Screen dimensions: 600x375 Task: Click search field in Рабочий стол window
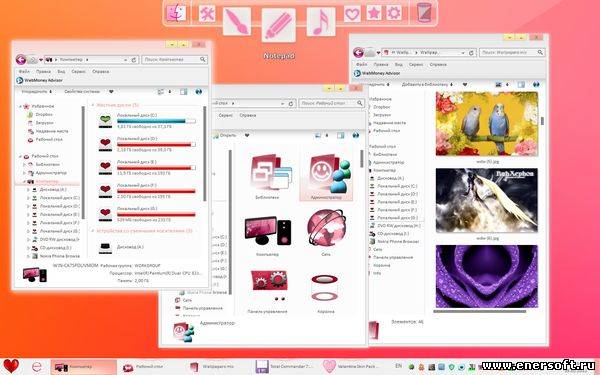pyautogui.click(x=331, y=103)
